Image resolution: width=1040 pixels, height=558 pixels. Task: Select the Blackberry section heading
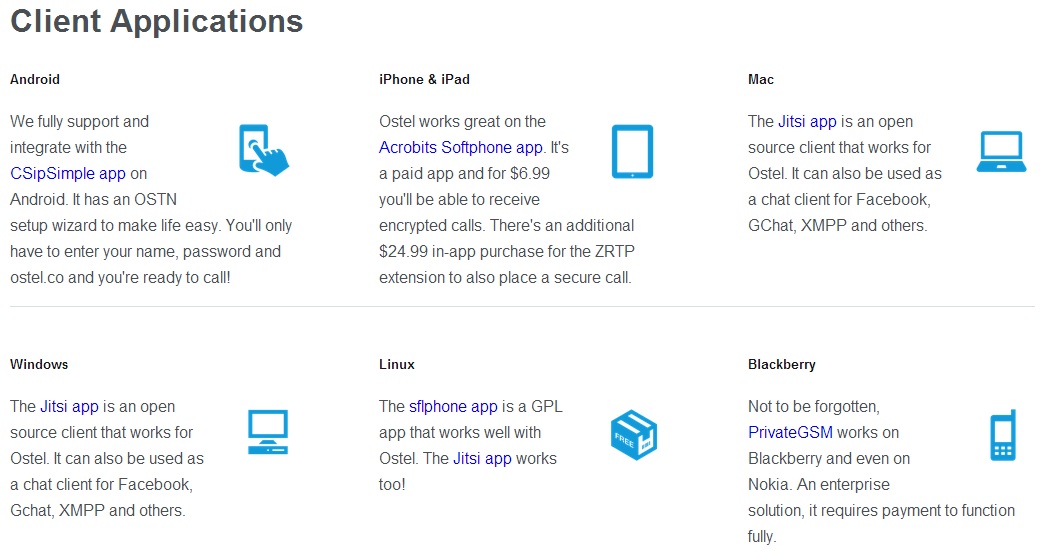click(x=782, y=364)
